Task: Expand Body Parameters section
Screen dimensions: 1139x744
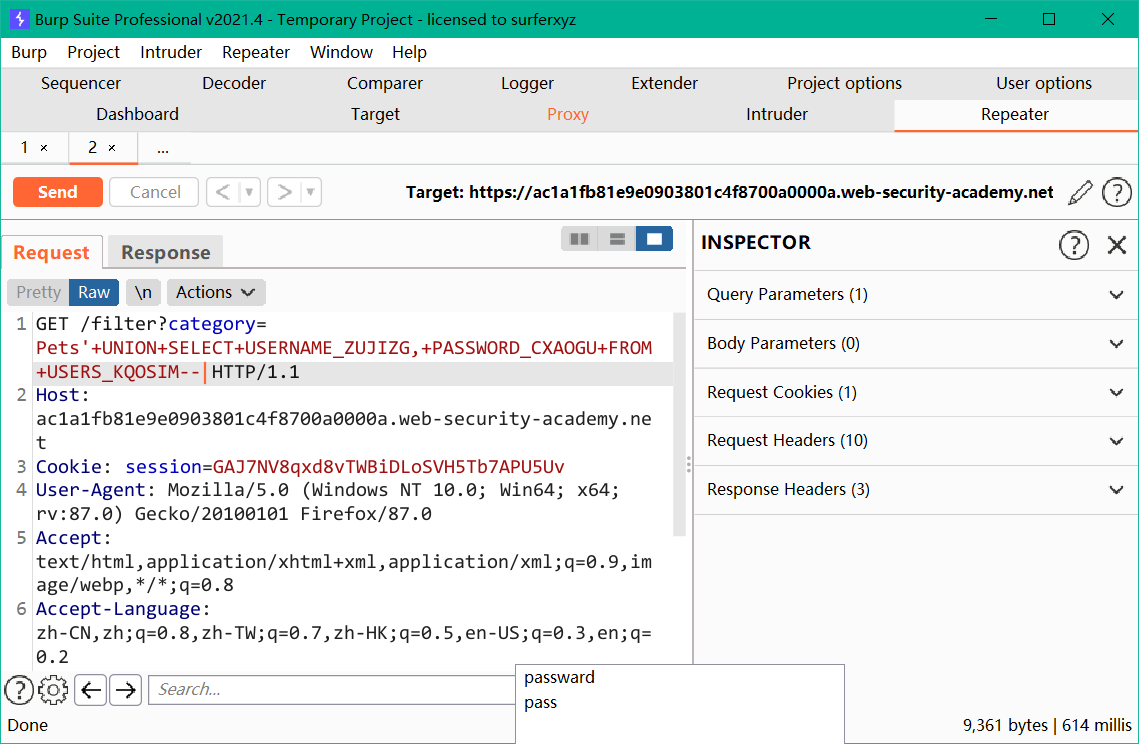Action: (x=916, y=343)
